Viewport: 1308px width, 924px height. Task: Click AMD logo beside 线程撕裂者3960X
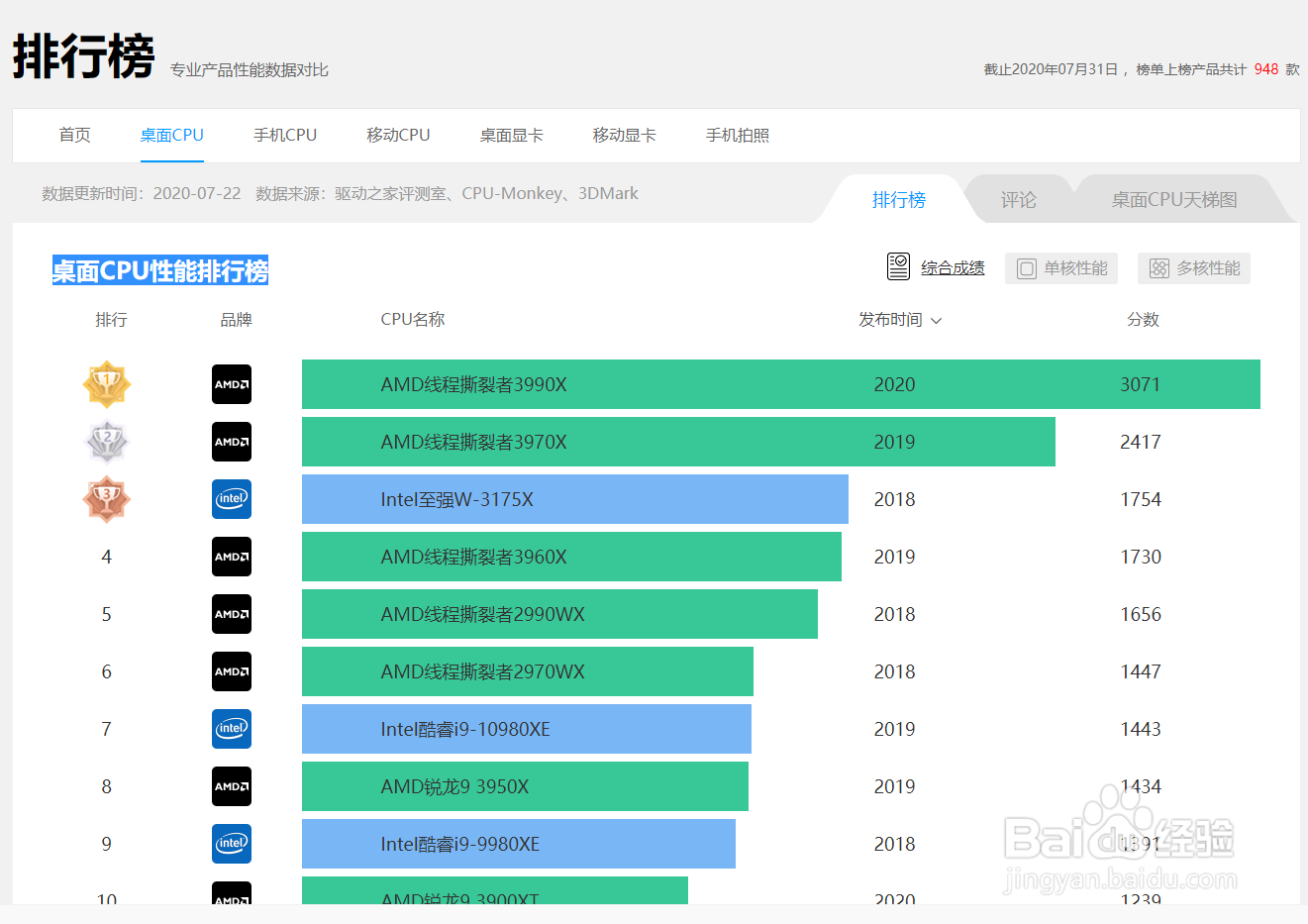(x=232, y=557)
